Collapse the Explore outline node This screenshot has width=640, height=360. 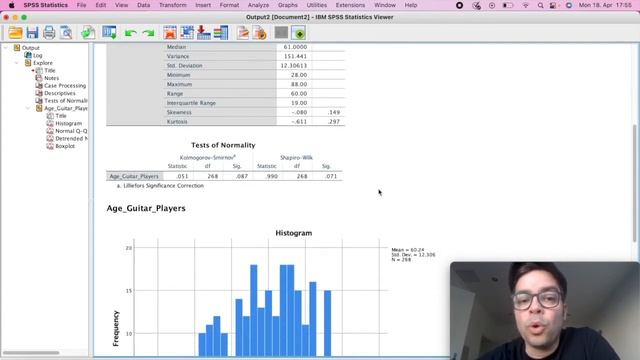pos(17,63)
